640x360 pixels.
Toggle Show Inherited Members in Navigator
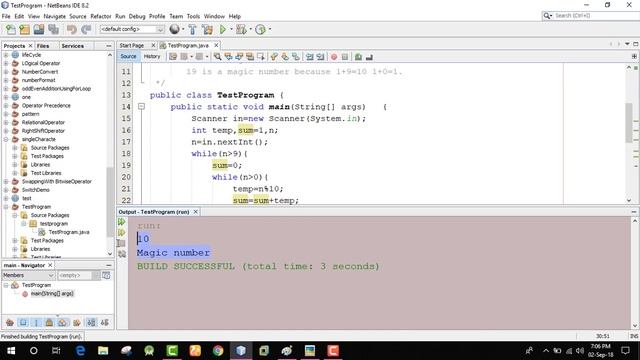click(x=10, y=322)
